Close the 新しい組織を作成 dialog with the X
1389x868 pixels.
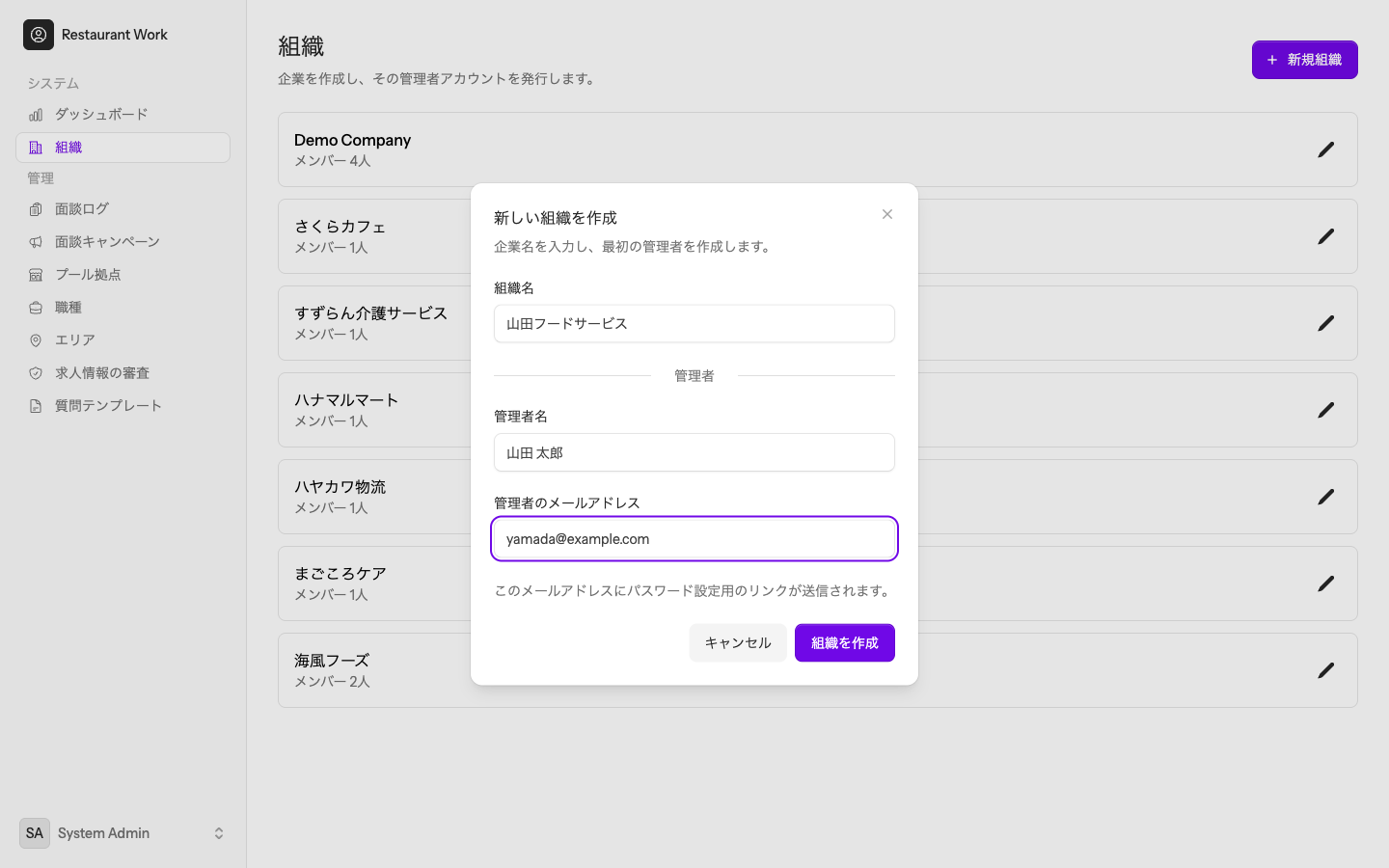[x=887, y=214]
